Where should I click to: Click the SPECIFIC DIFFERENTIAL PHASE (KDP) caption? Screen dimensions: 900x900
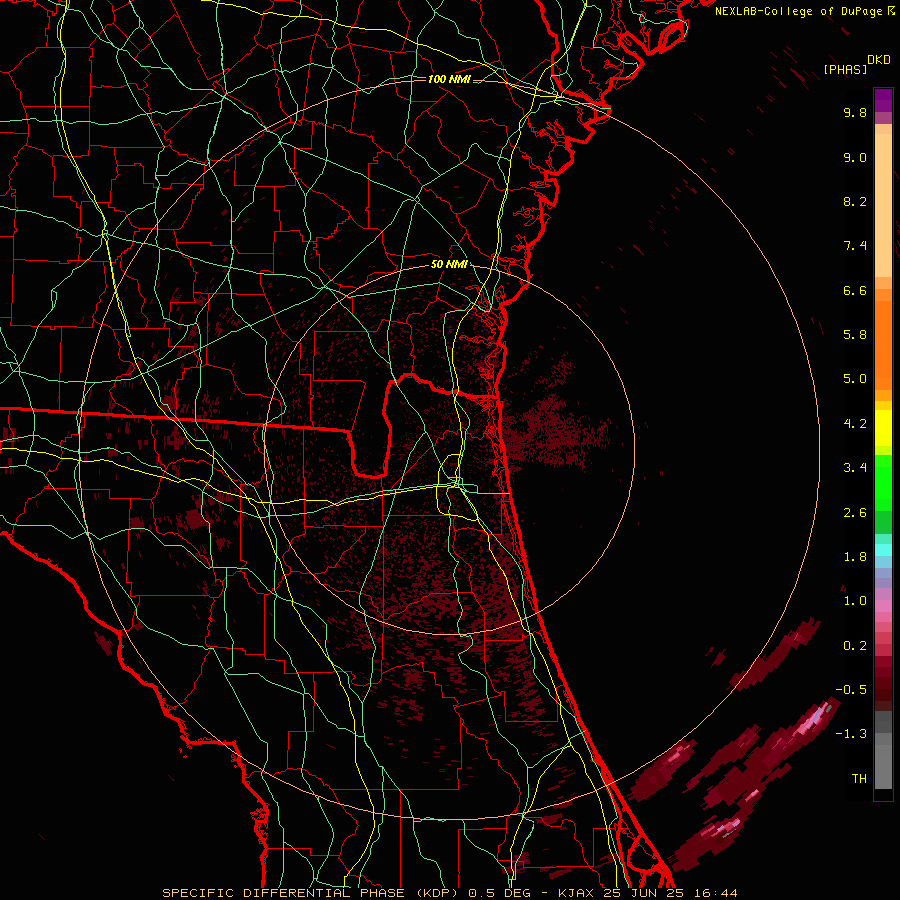pos(310,893)
